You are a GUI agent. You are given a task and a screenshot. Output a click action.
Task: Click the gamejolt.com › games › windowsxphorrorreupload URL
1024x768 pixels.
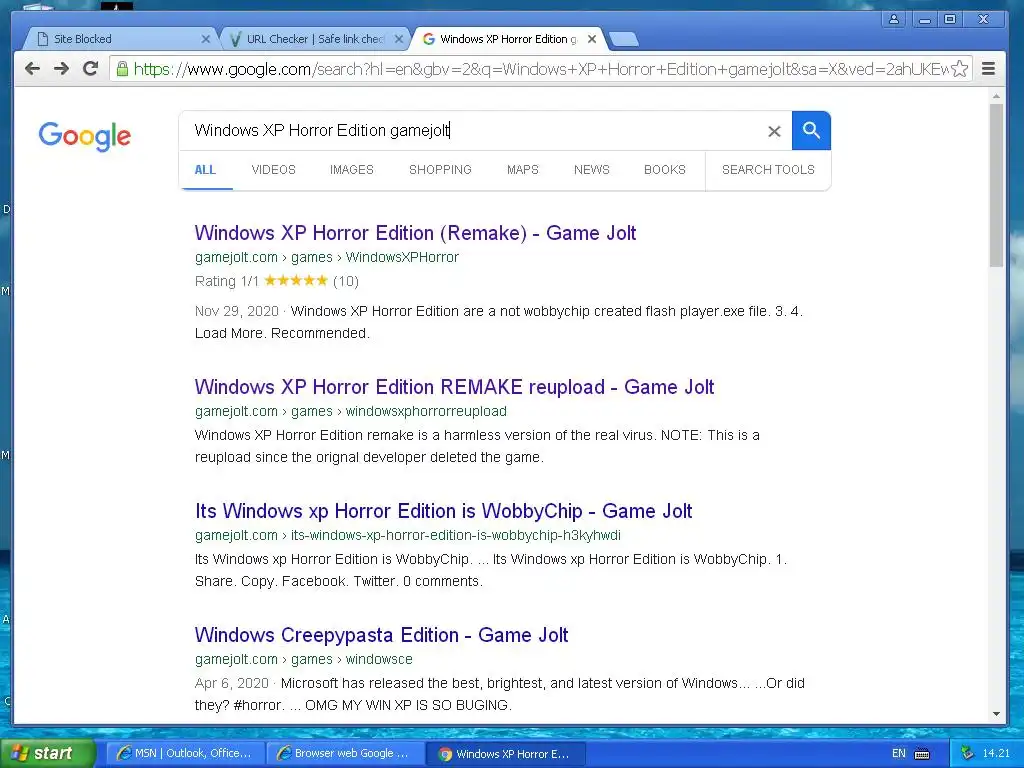[x=351, y=411]
